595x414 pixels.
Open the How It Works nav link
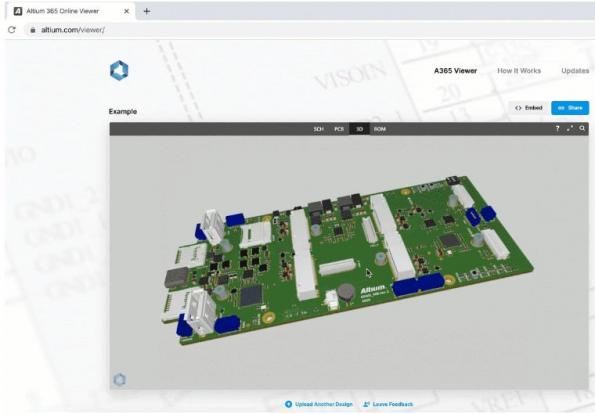[519, 71]
